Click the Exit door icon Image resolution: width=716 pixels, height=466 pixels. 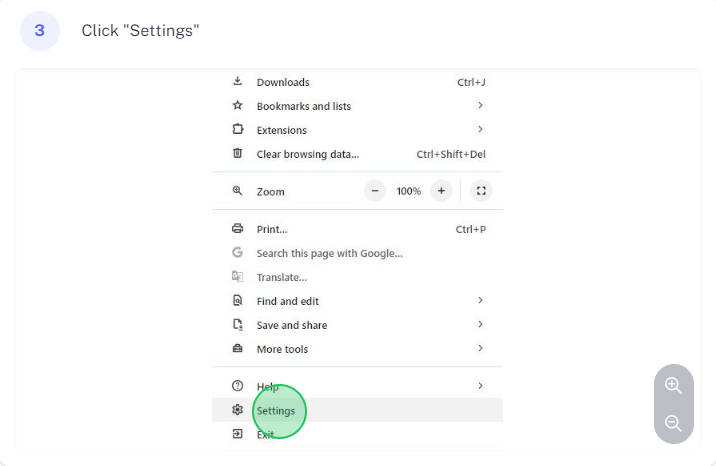237,434
